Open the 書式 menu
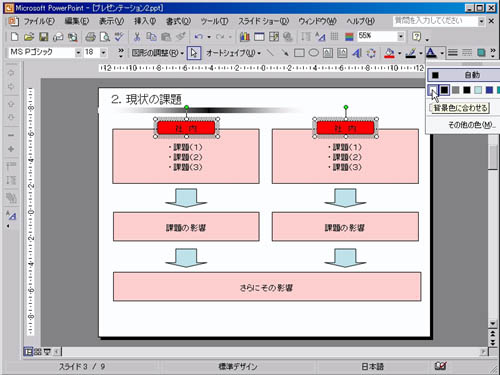Viewport: 500px width, 375px height. point(178,21)
